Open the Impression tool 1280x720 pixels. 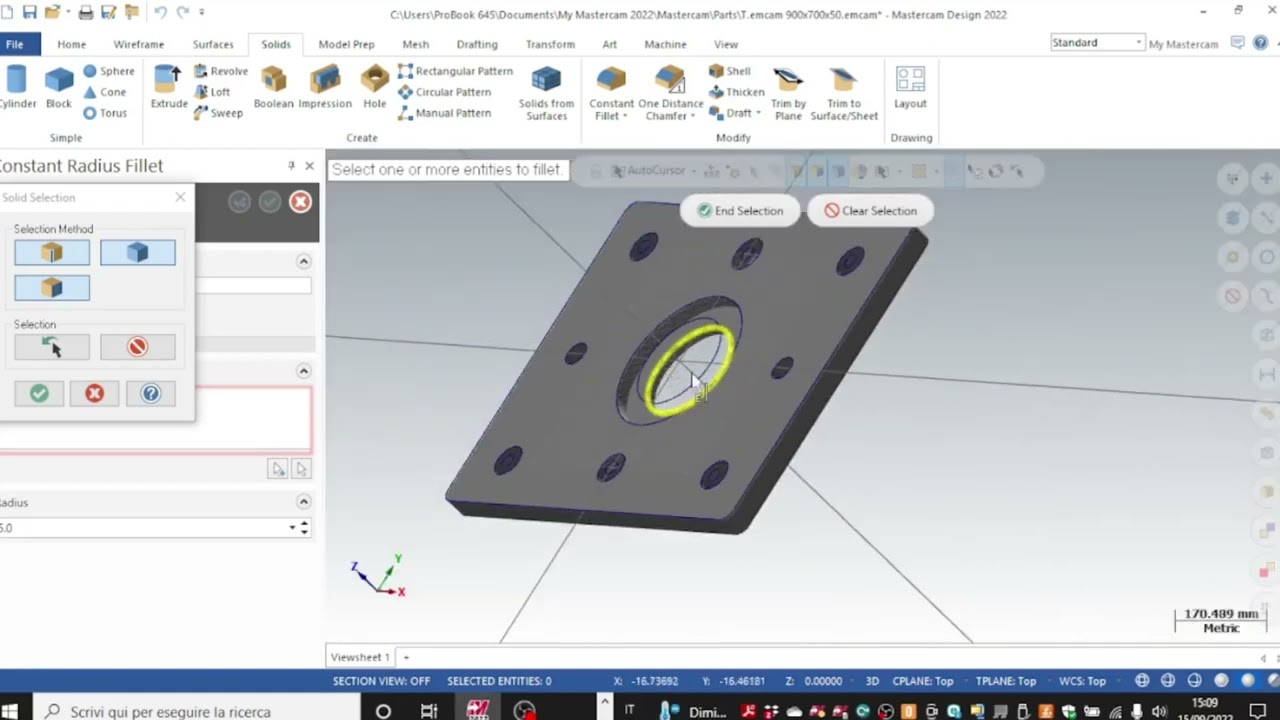pyautogui.click(x=325, y=87)
